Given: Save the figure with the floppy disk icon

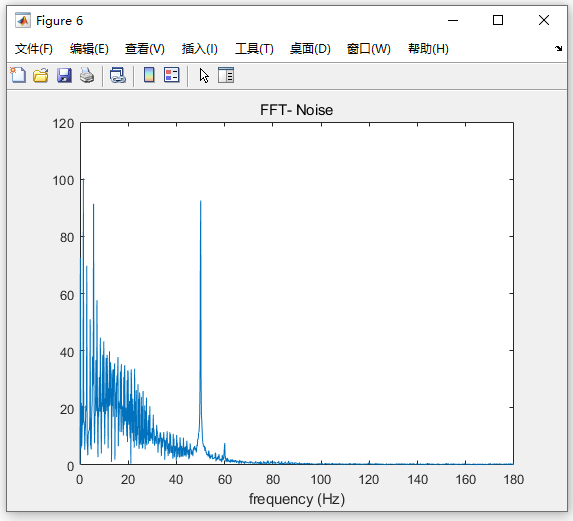Looking at the screenshot, I should pos(64,75).
